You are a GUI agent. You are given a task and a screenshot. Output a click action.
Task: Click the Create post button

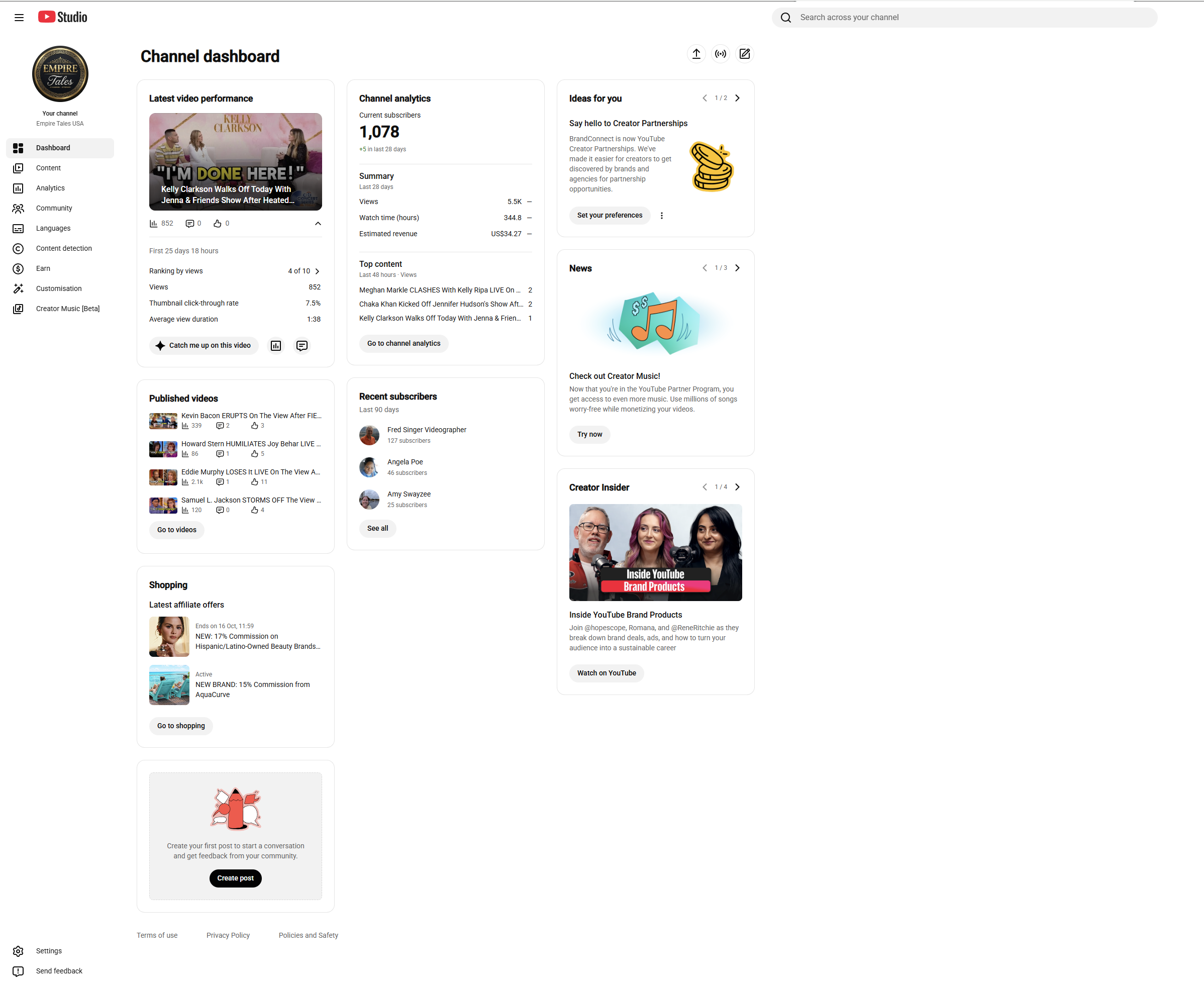pyautogui.click(x=236, y=878)
